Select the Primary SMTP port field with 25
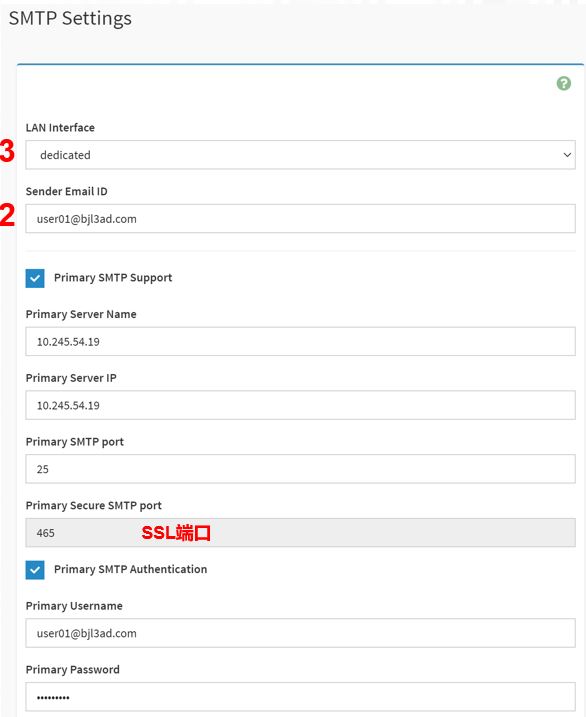The width and height of the screenshot is (586, 717). point(300,469)
